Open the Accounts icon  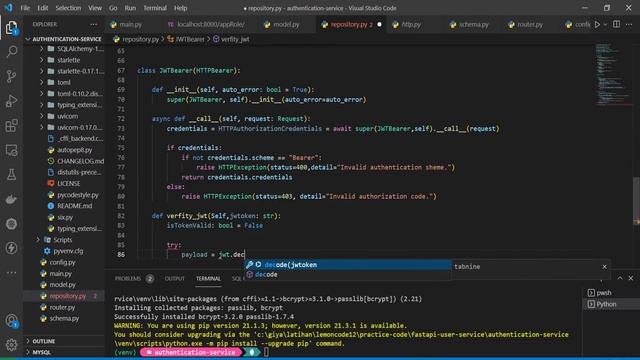pos(11,321)
